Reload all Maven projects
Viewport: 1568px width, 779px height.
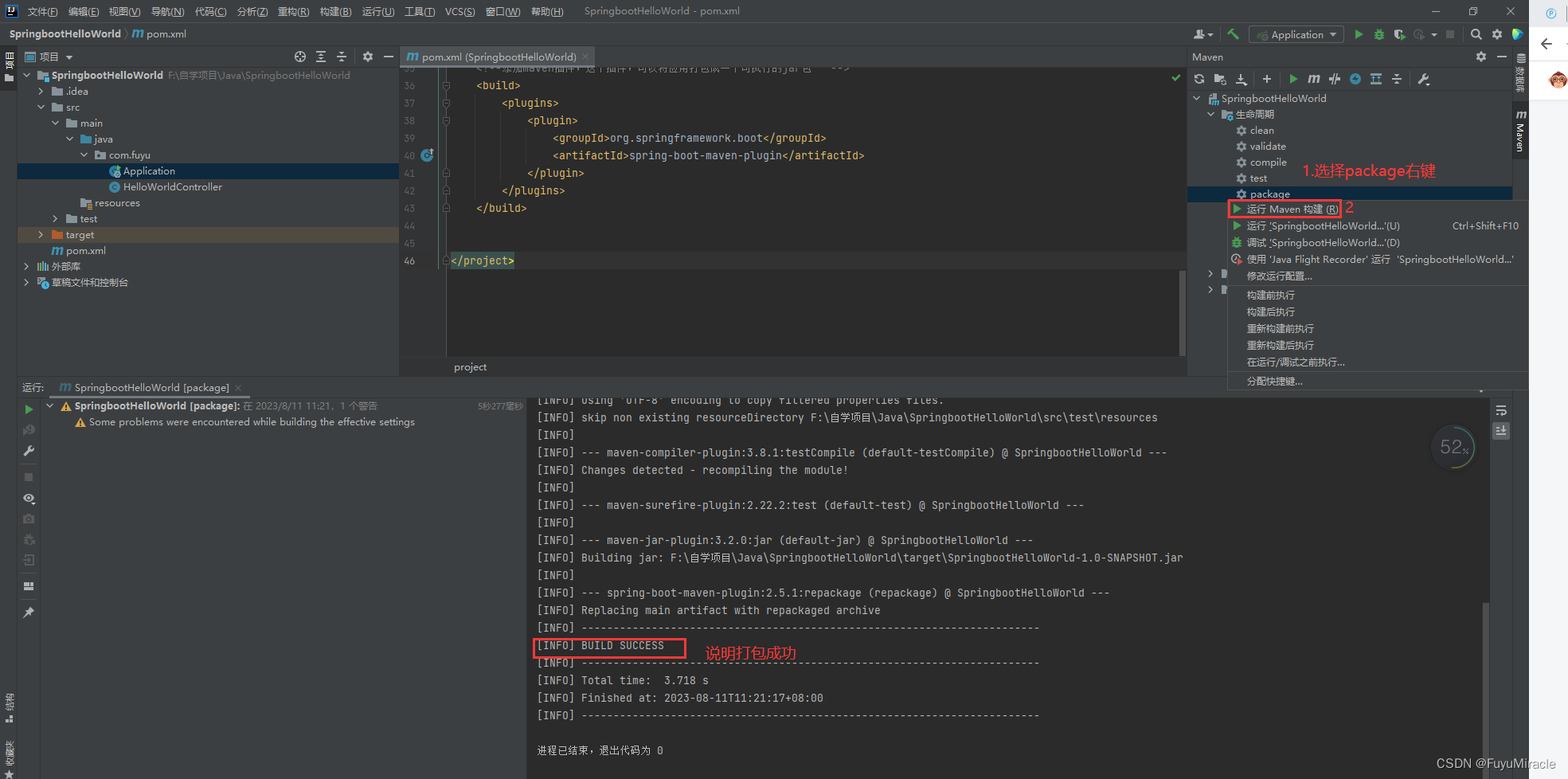(x=1199, y=79)
